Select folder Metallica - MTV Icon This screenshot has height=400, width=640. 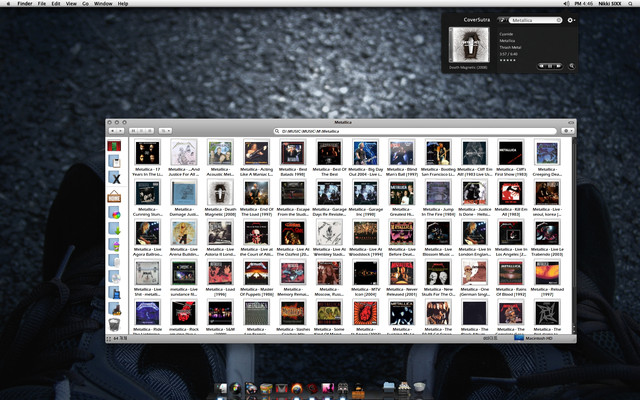(365, 278)
